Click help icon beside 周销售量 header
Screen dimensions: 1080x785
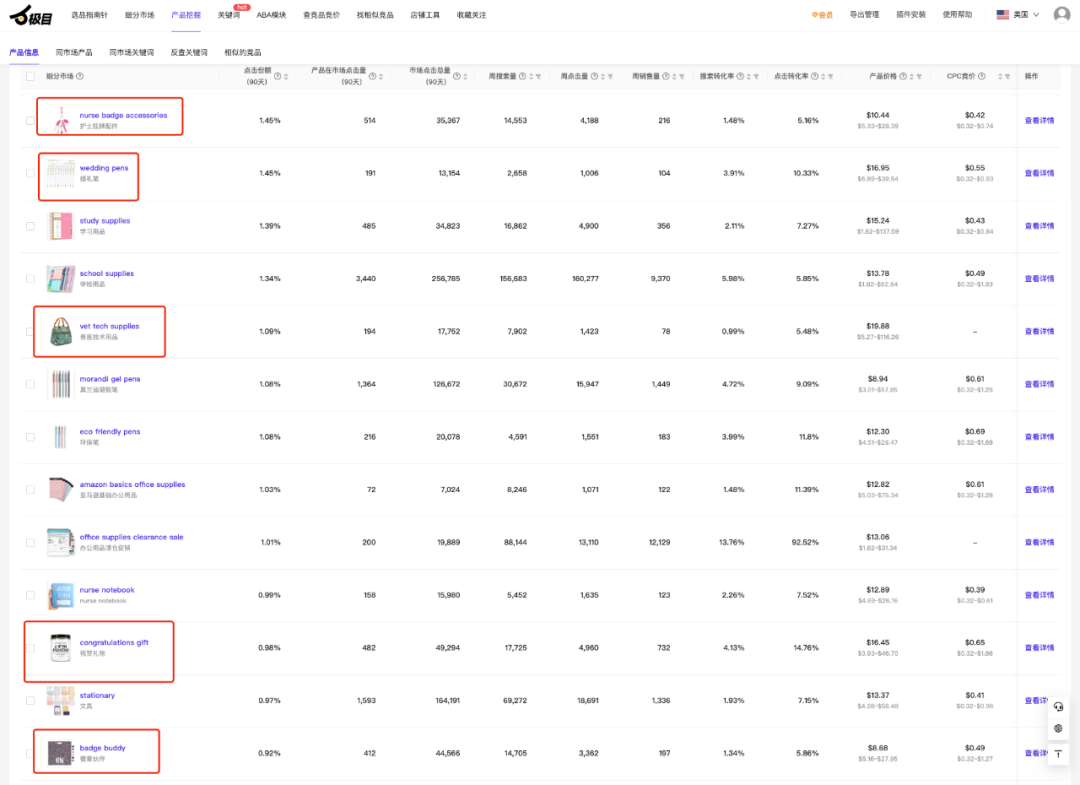(x=666, y=76)
